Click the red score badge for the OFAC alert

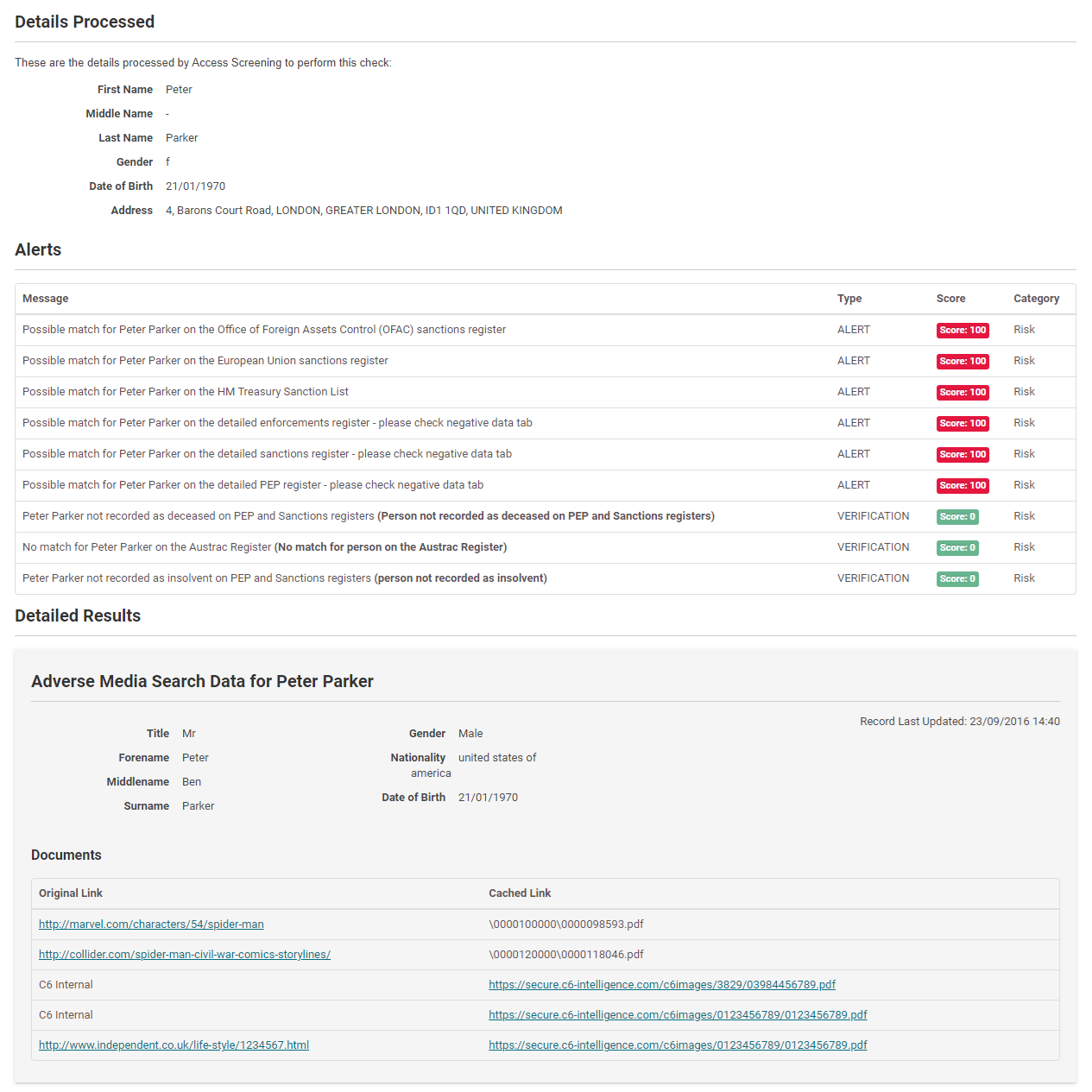(x=963, y=331)
